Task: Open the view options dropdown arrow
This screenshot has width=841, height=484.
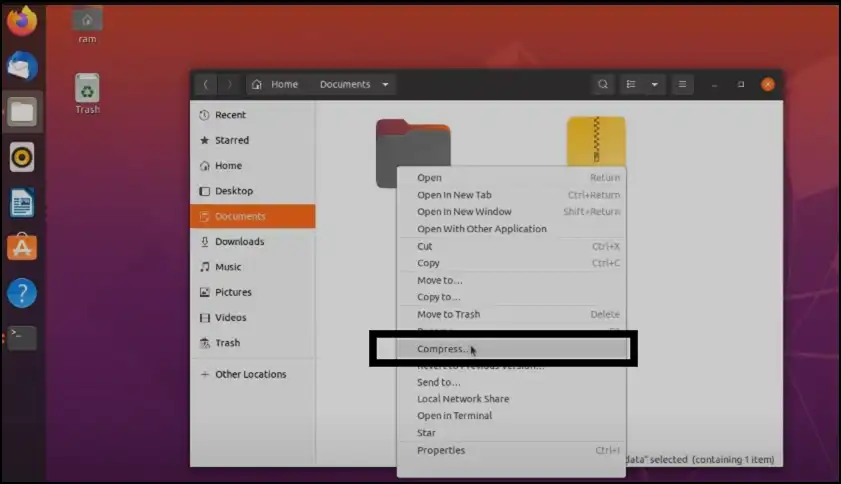Action: click(654, 84)
